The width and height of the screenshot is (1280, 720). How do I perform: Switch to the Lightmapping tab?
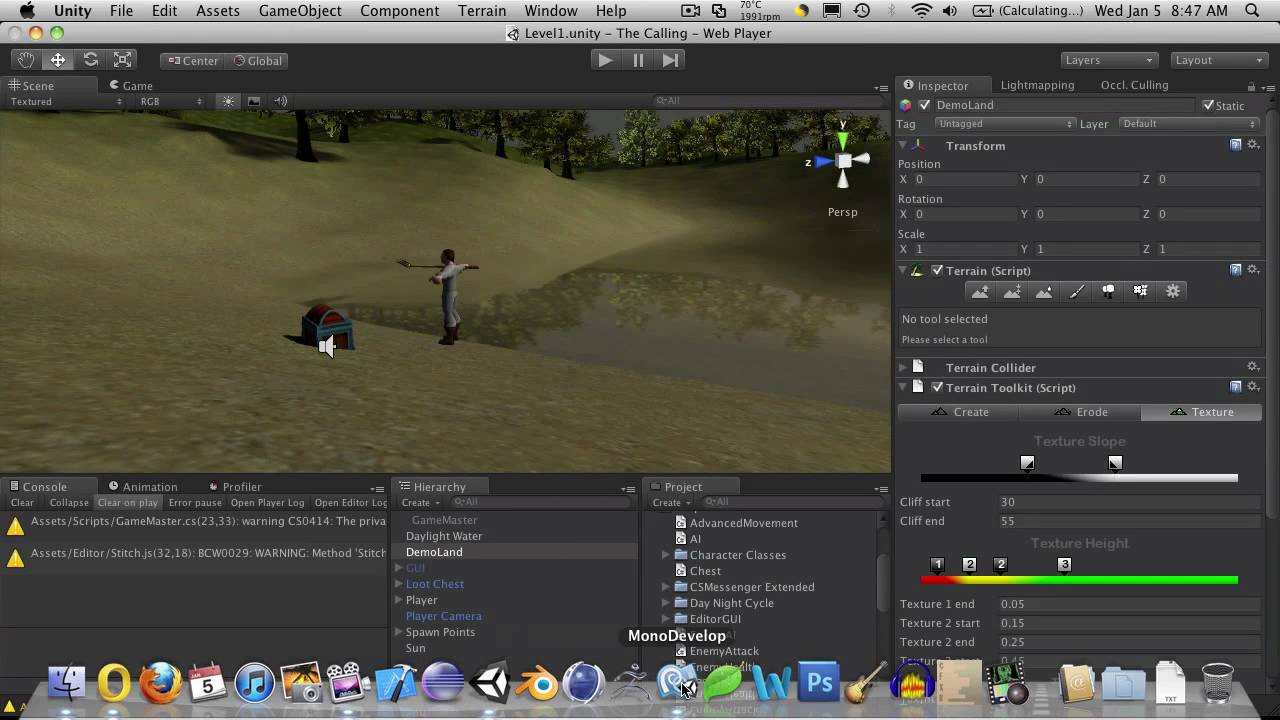click(x=1037, y=85)
